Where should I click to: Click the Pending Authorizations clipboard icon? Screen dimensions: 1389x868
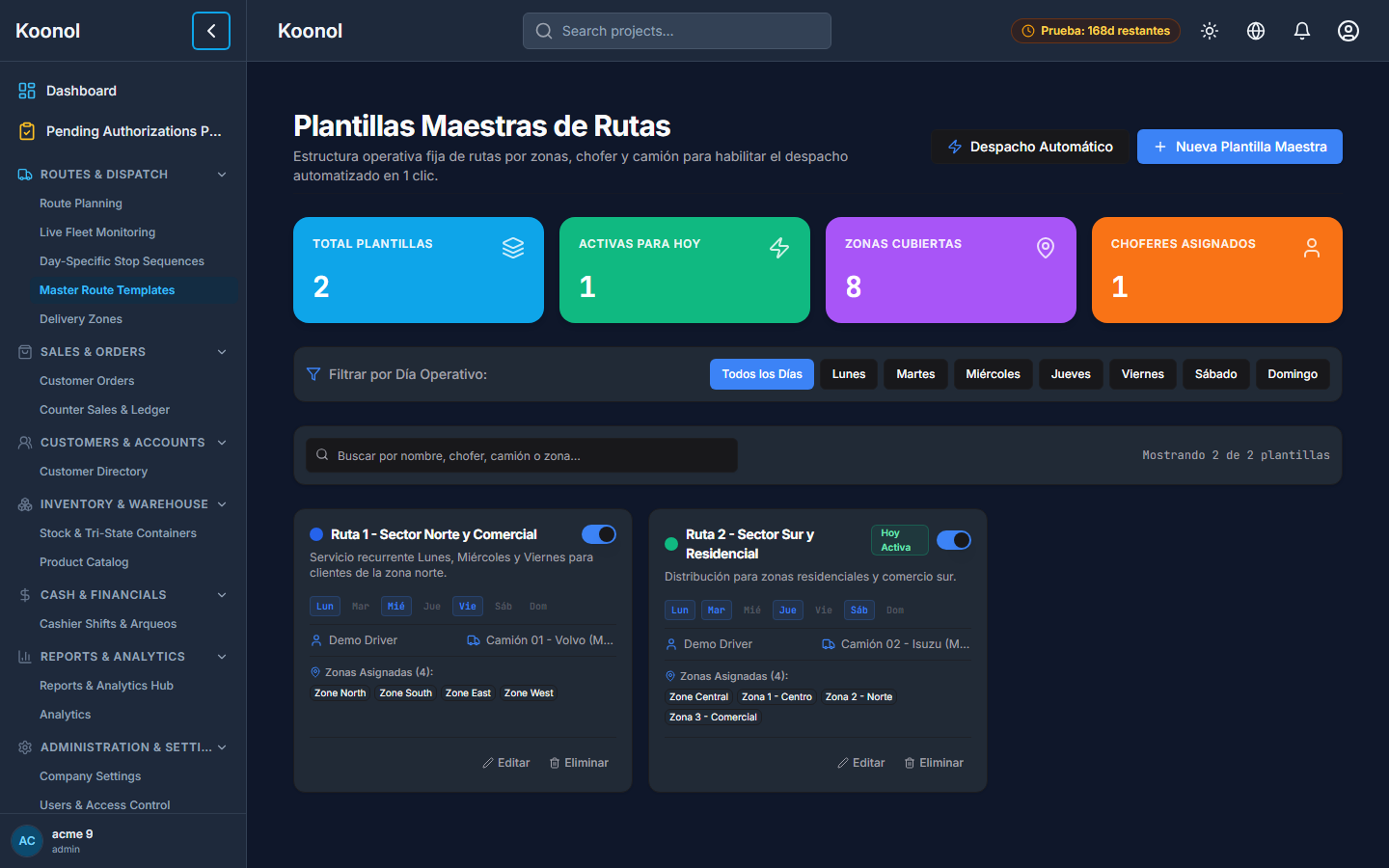(27, 131)
